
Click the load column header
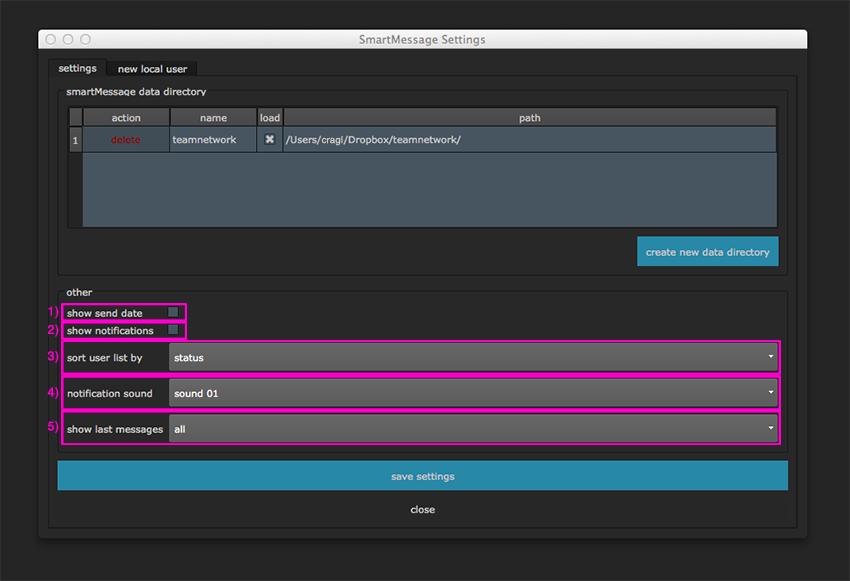pos(270,118)
